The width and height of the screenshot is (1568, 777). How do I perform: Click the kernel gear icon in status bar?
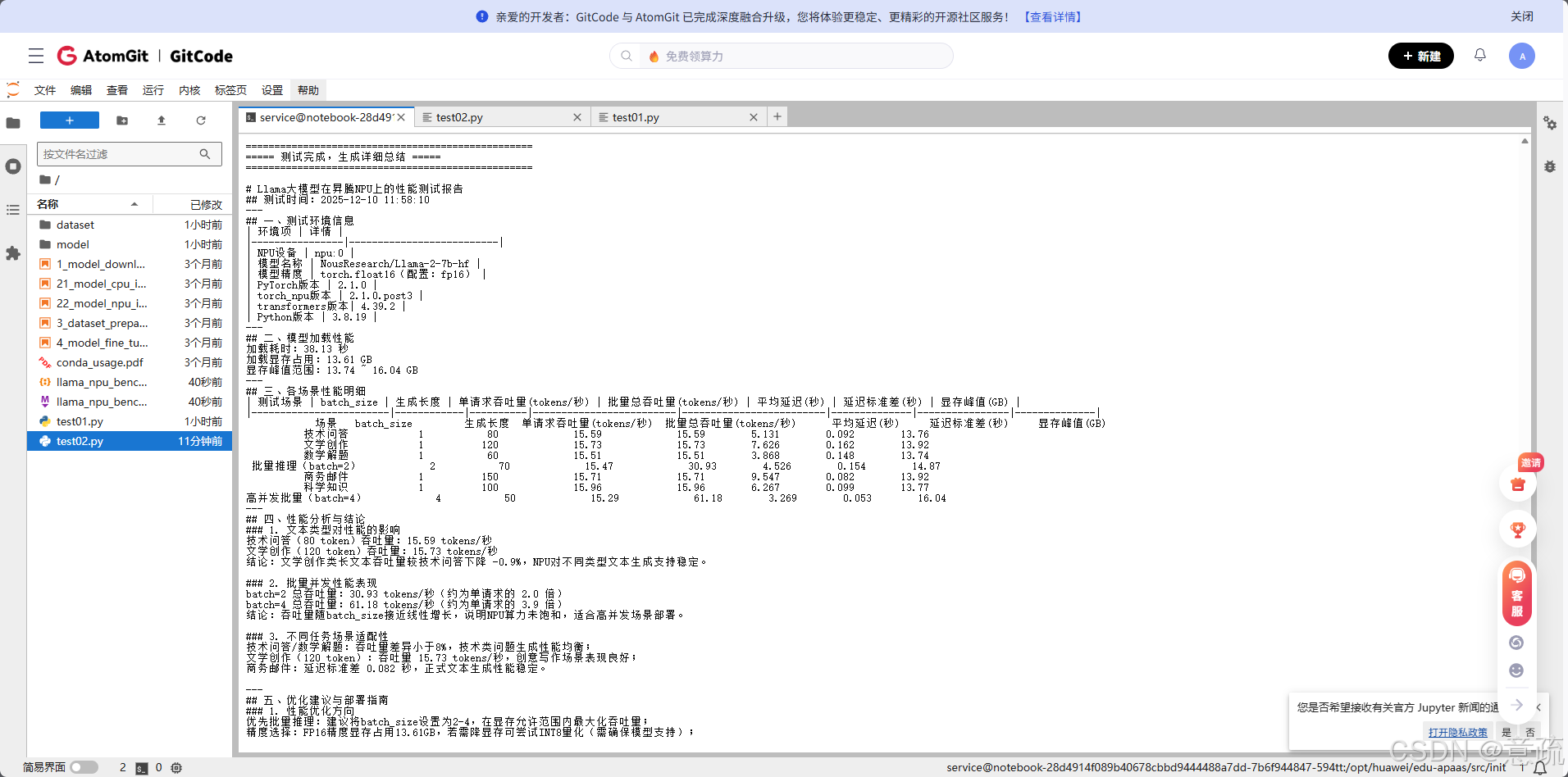[x=176, y=768]
